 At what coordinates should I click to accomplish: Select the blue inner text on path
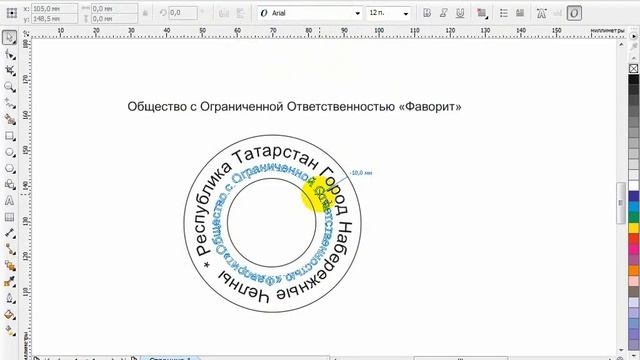pos(274,224)
